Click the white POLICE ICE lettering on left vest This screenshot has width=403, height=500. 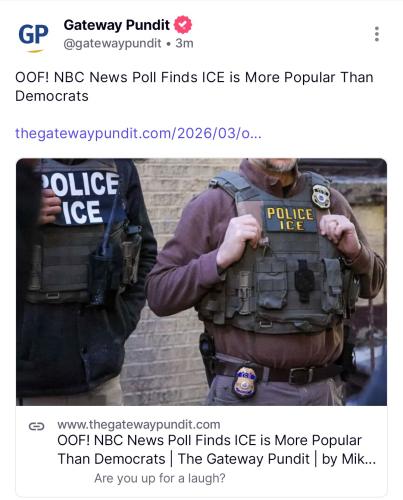click(x=80, y=198)
